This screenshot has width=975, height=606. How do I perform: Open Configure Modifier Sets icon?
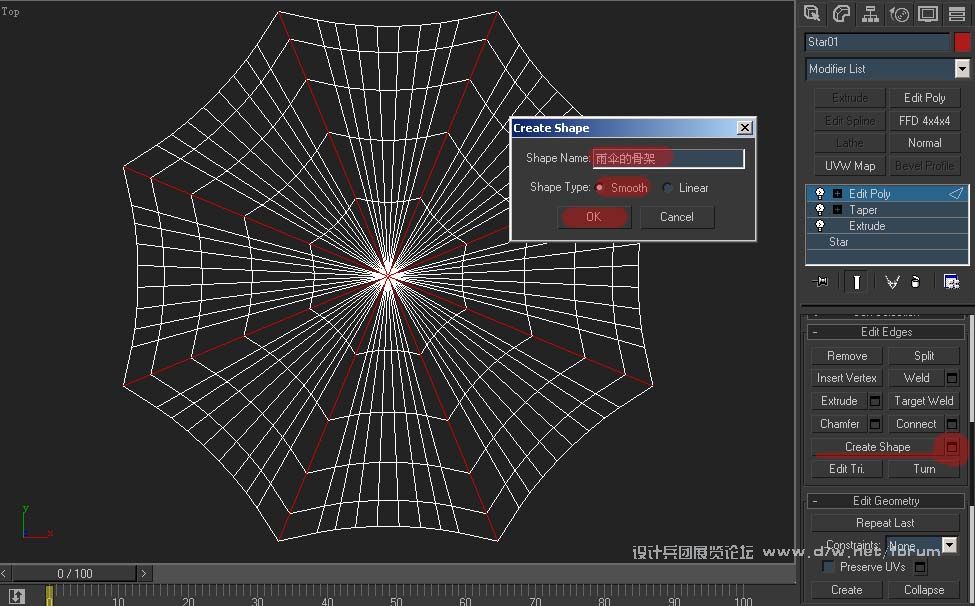pyautogui.click(x=951, y=282)
